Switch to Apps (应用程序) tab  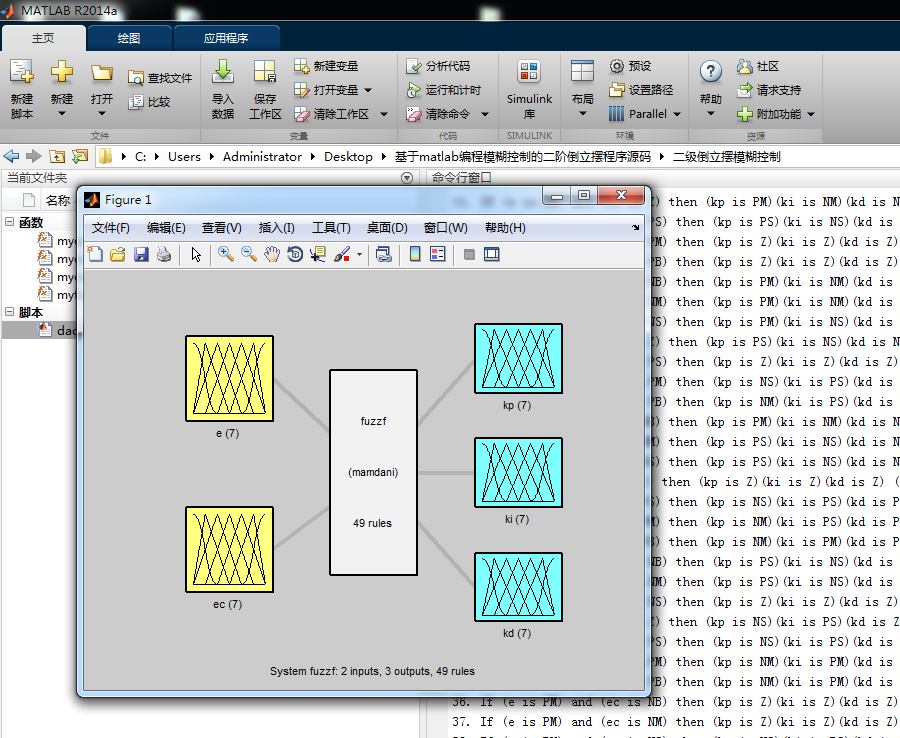click(x=226, y=38)
